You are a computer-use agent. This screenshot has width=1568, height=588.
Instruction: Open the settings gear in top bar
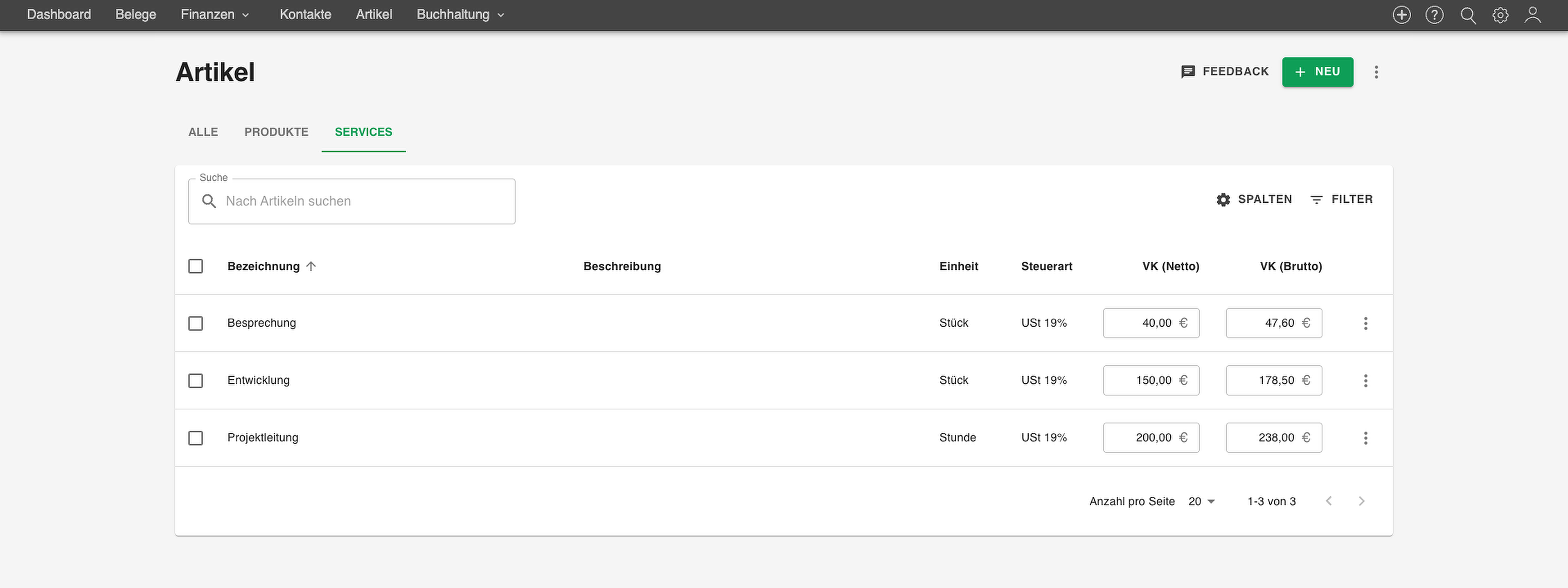pos(1500,15)
